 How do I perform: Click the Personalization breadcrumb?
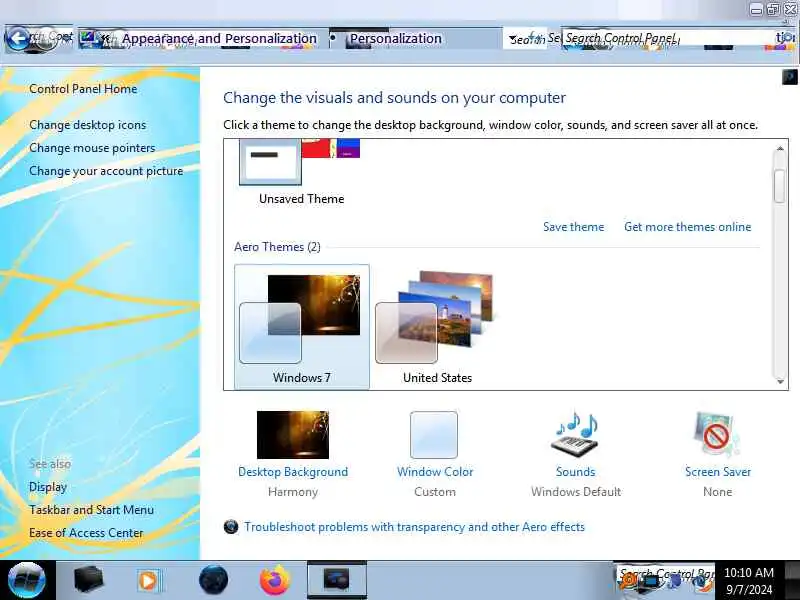point(395,38)
